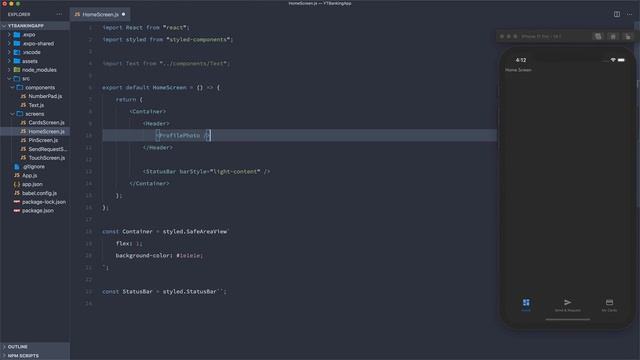The width and height of the screenshot is (640, 360).
Task: Click the flex: 1 style line
Action: pos(129,243)
